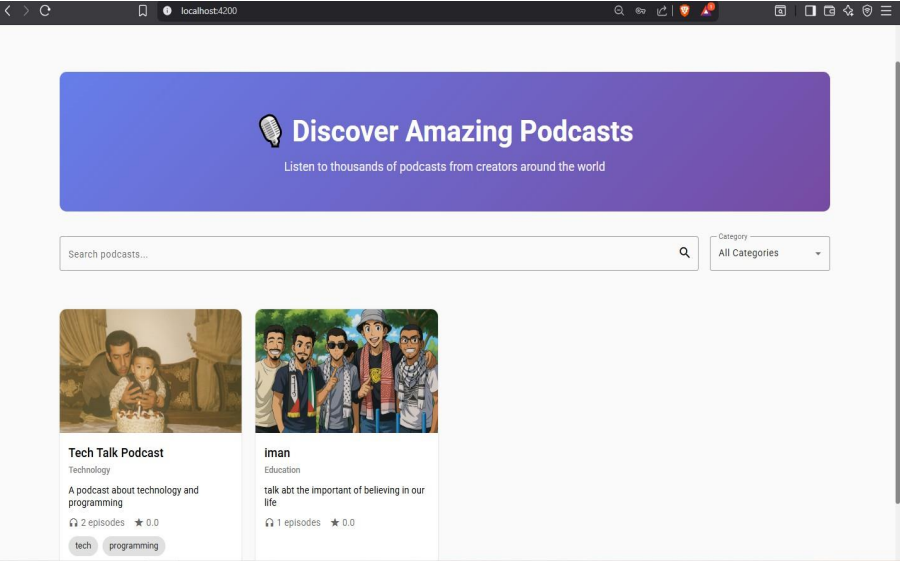Open the Tech Talk Podcast cover image
The image size is (902, 561).
pos(151,371)
